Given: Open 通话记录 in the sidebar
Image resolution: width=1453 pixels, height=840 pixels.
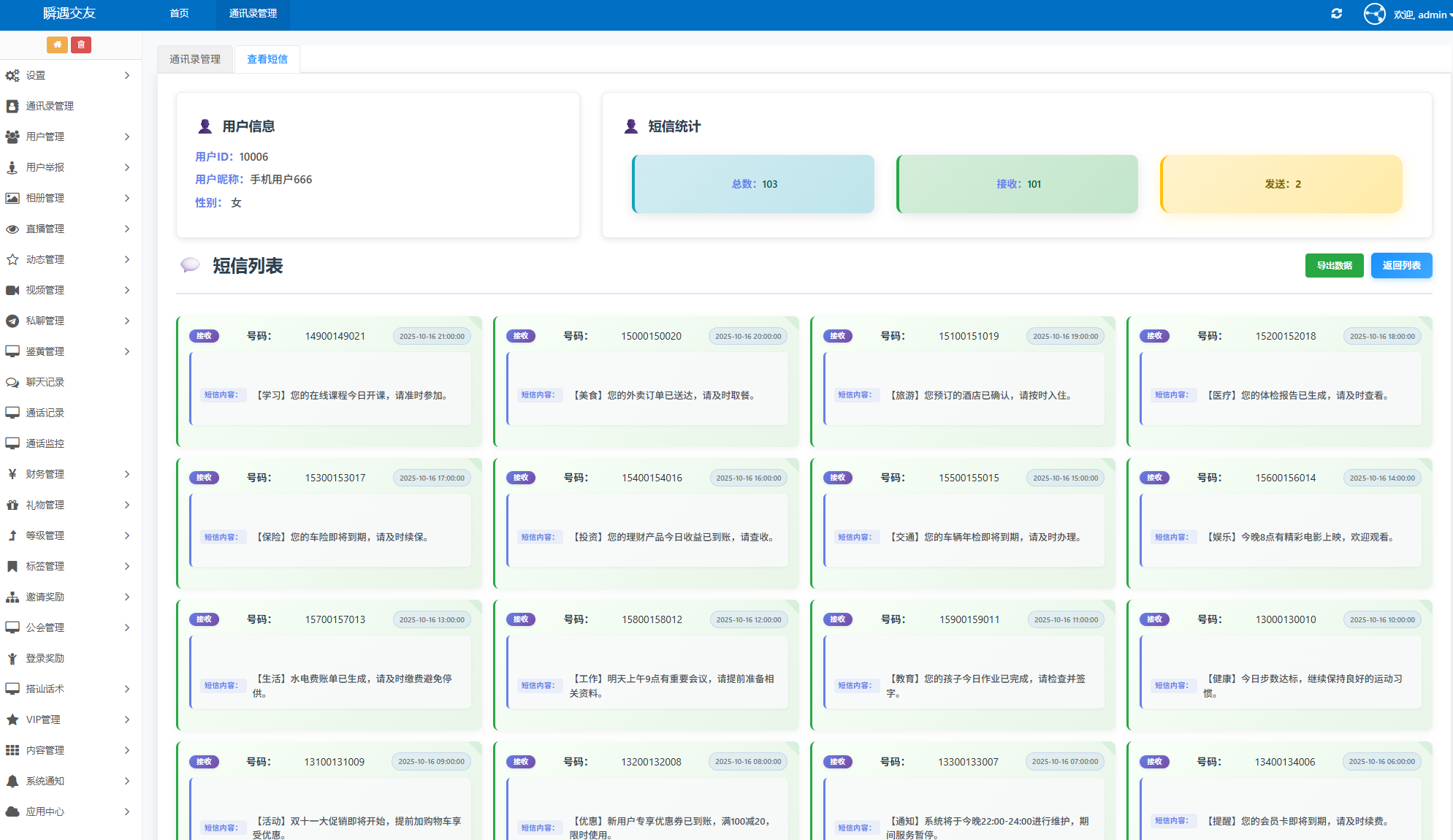Looking at the screenshot, I should pos(45,413).
